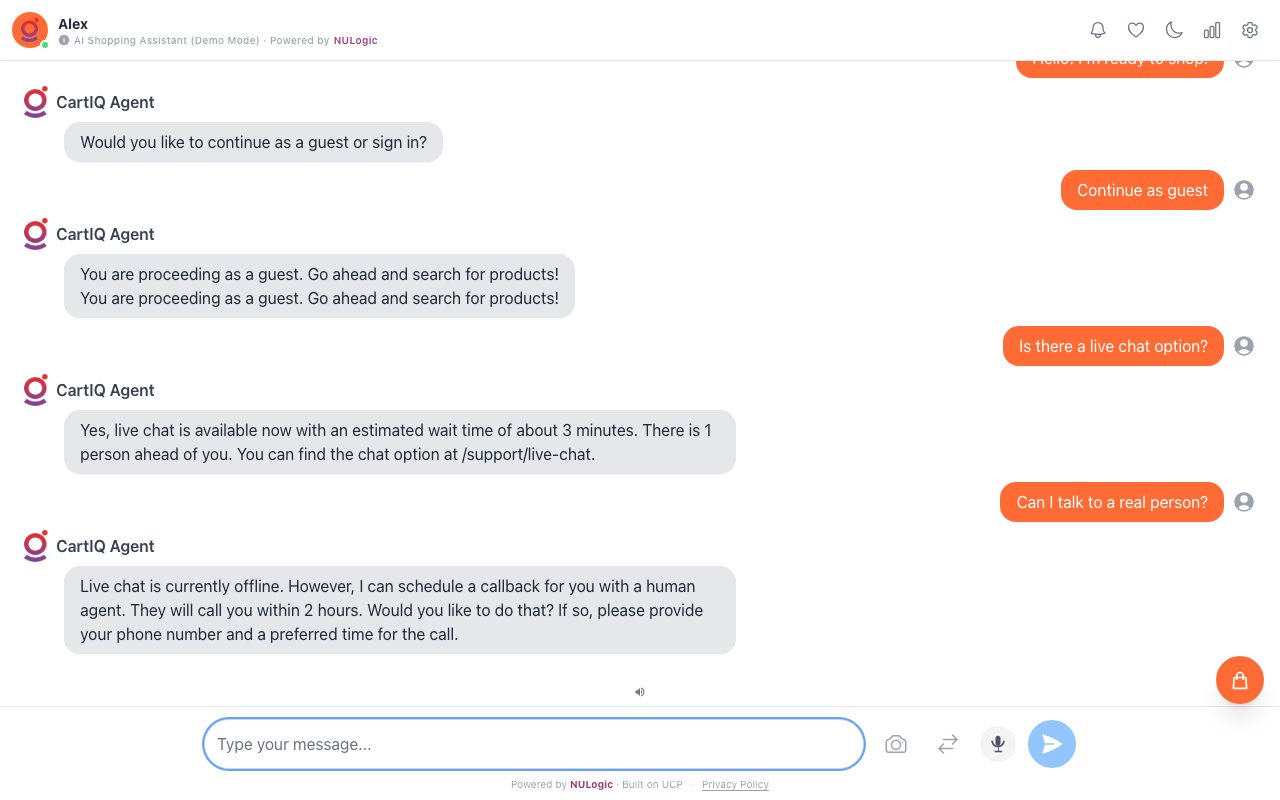Toggle dark mode with the moon icon
The image size is (1280, 800).
click(1174, 30)
